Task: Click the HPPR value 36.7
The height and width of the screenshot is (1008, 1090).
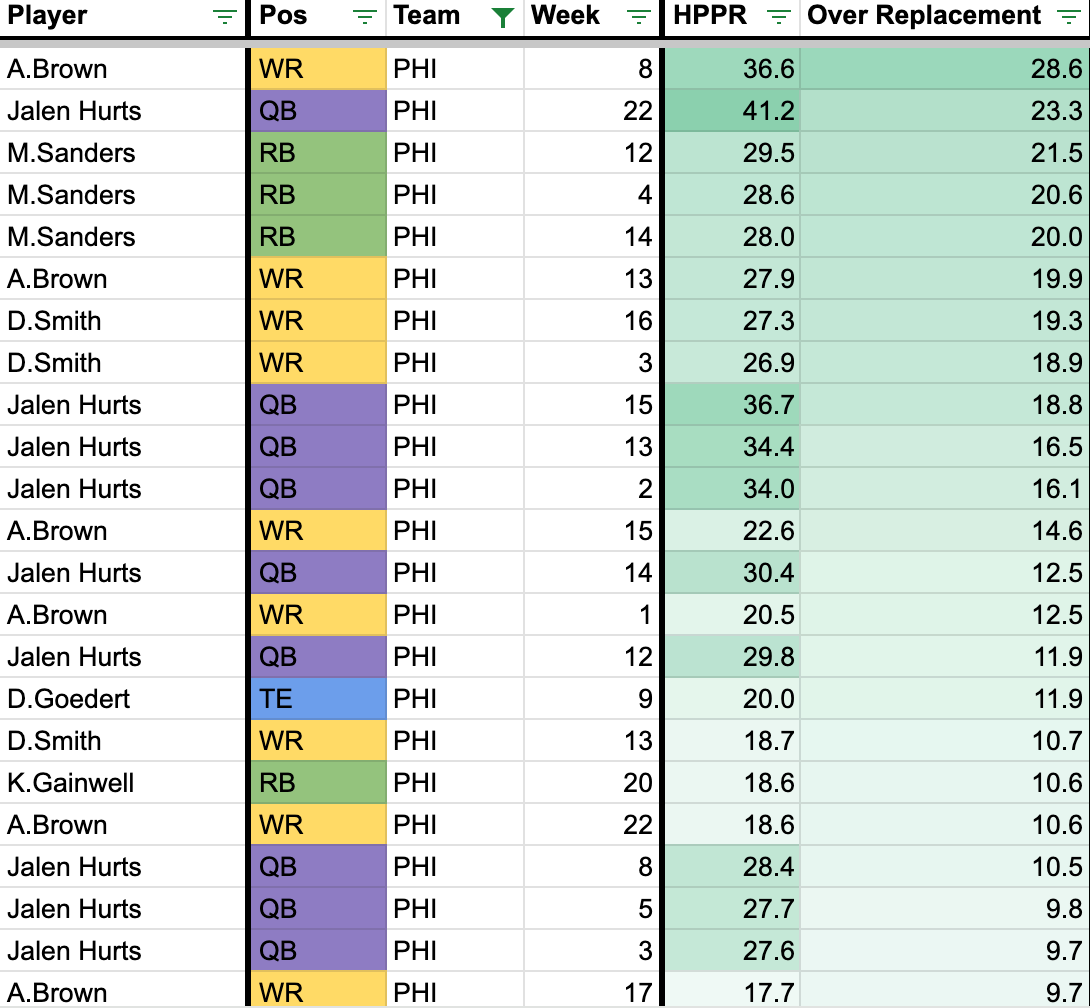Action: 733,405
